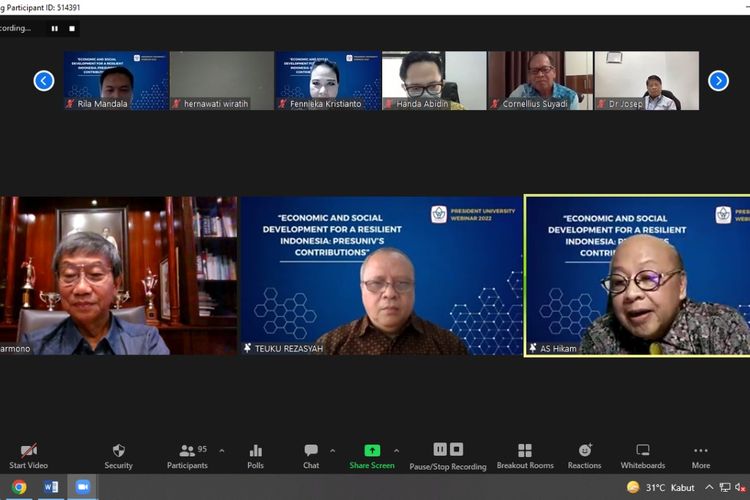Show previous participants with left arrow
Viewport: 750px width, 500px height.
point(44,81)
